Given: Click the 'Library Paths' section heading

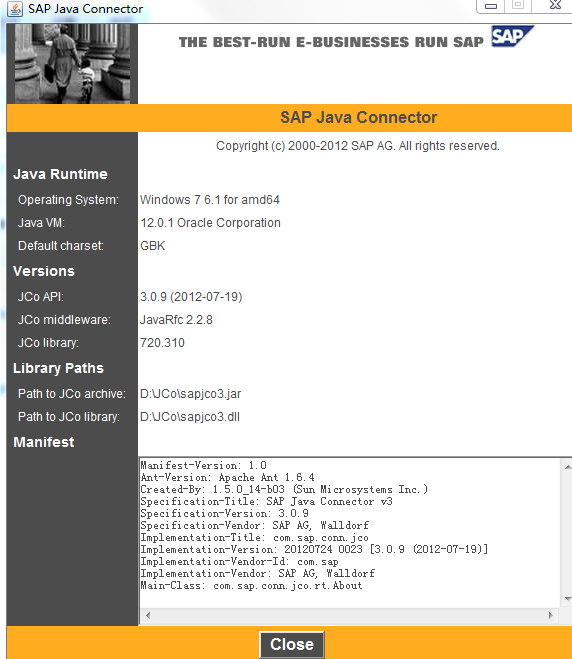Looking at the screenshot, I should (58, 368).
